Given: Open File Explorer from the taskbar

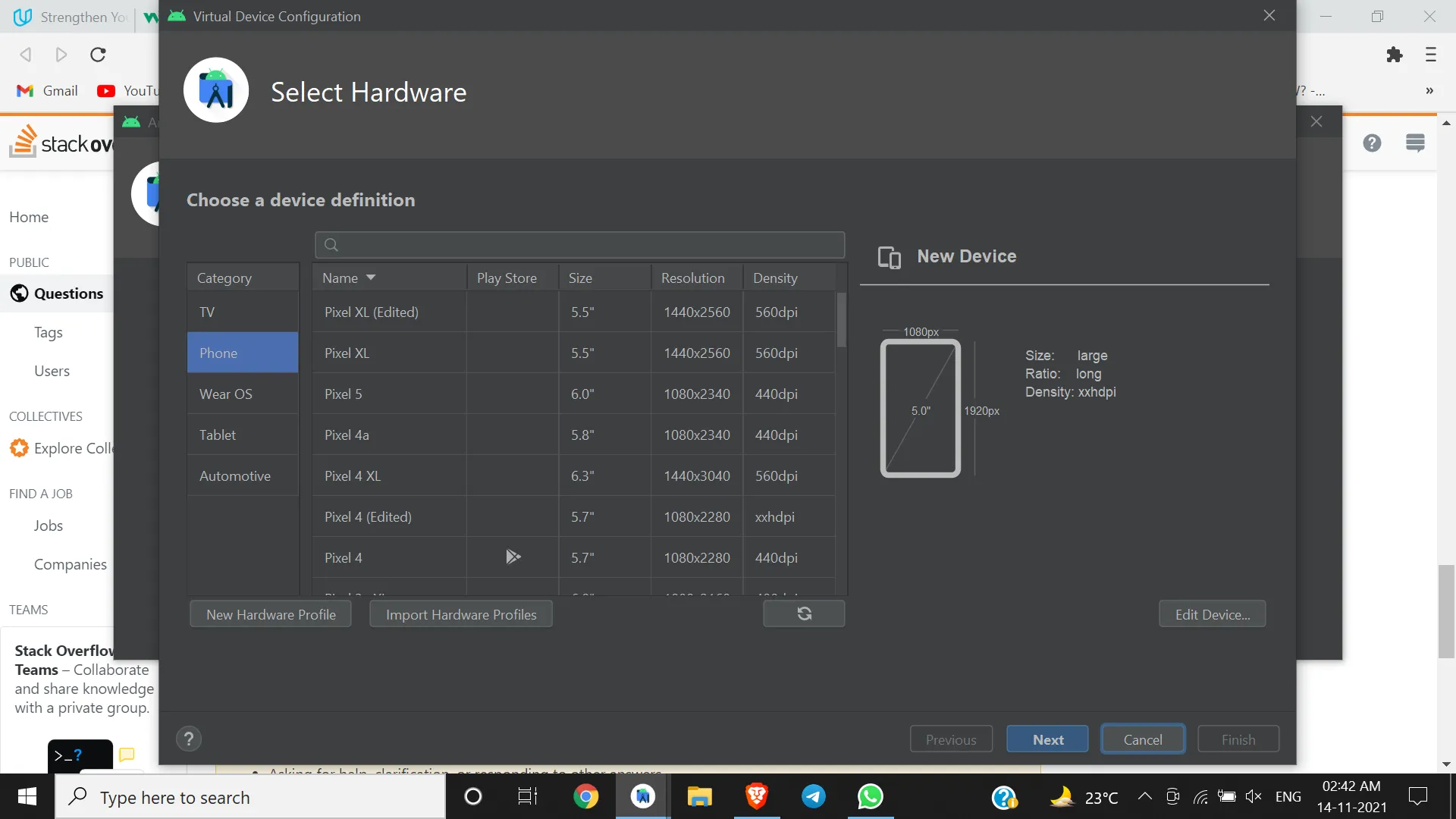Looking at the screenshot, I should 699,796.
